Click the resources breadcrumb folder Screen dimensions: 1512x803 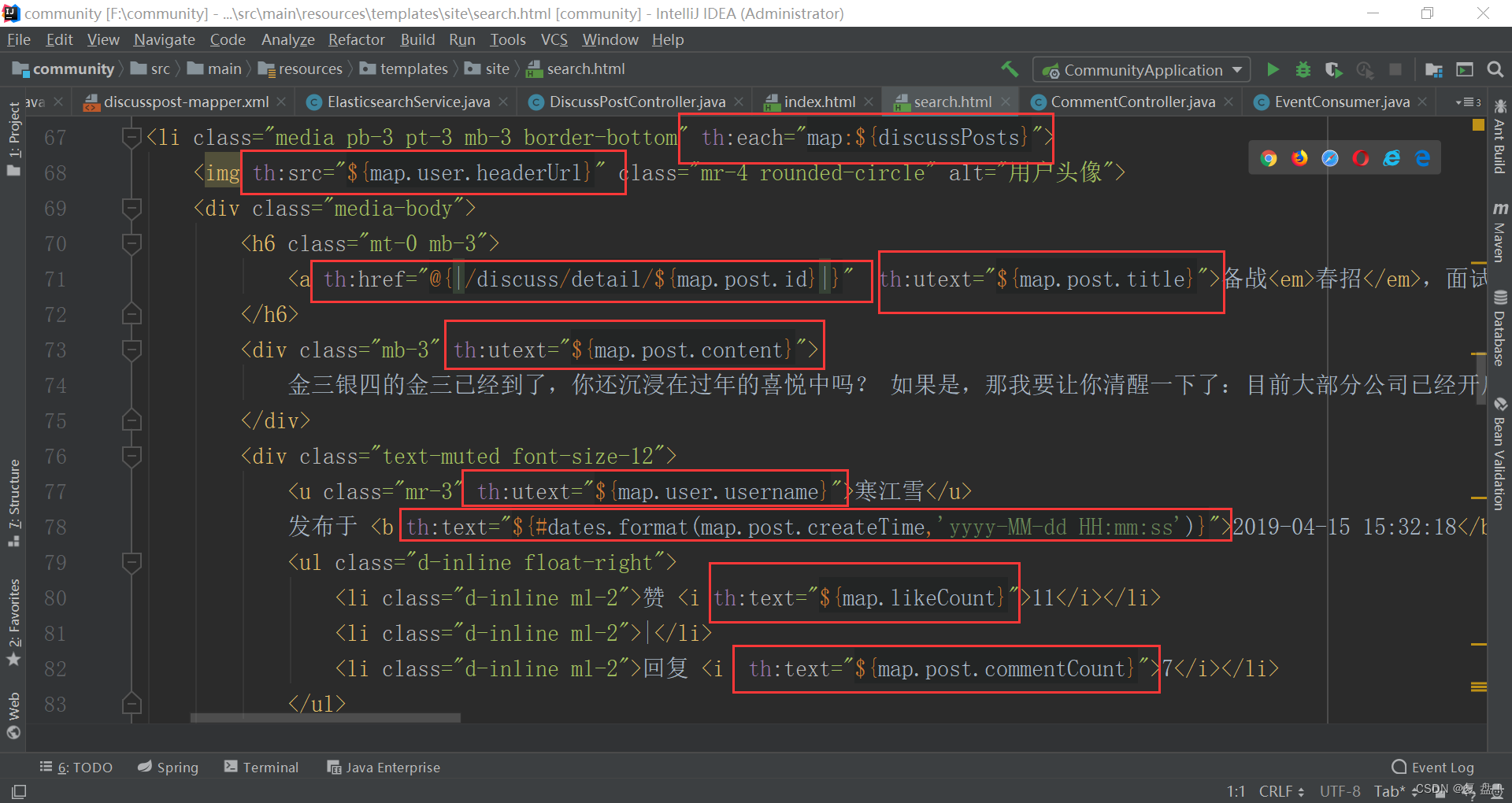[x=301, y=69]
